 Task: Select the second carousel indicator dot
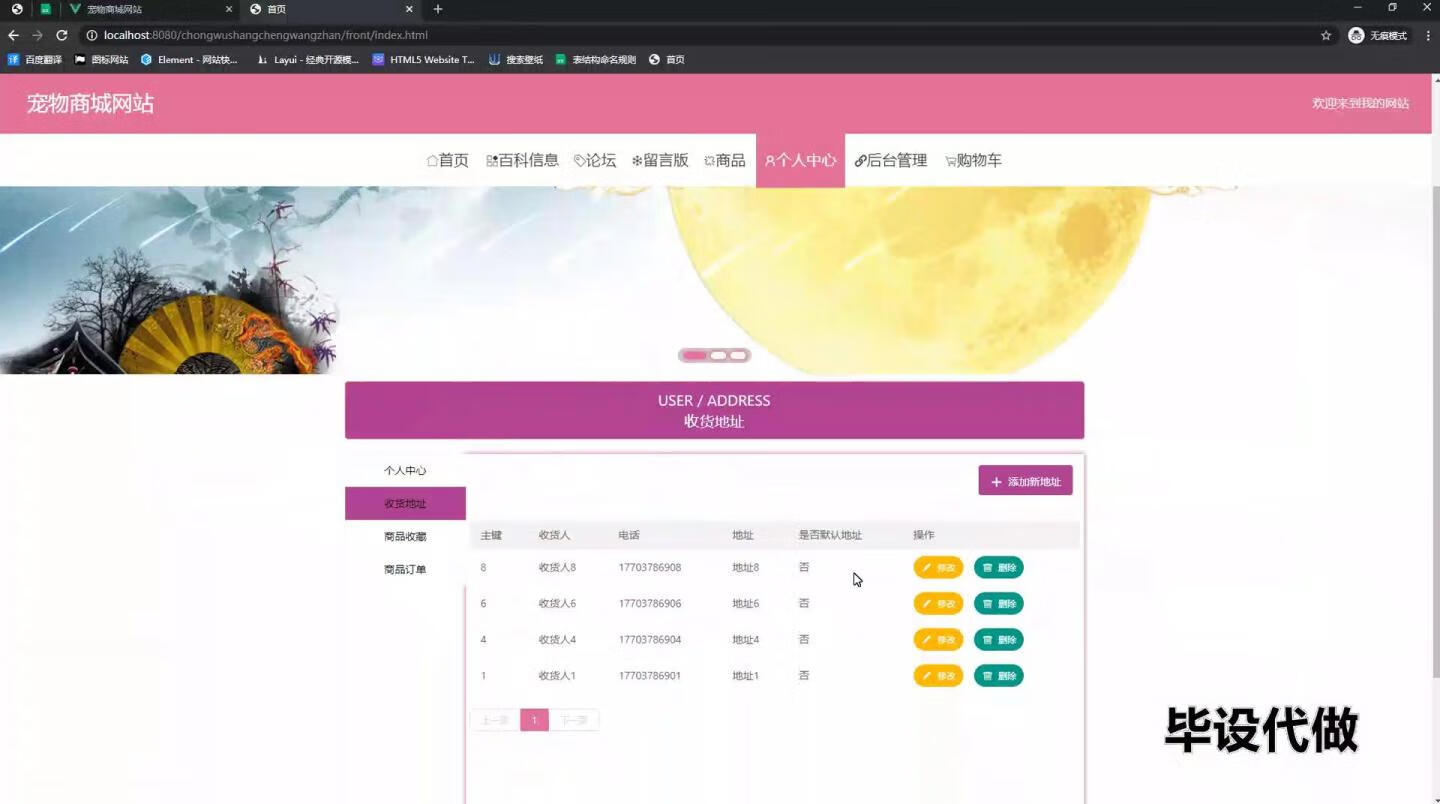(718, 355)
